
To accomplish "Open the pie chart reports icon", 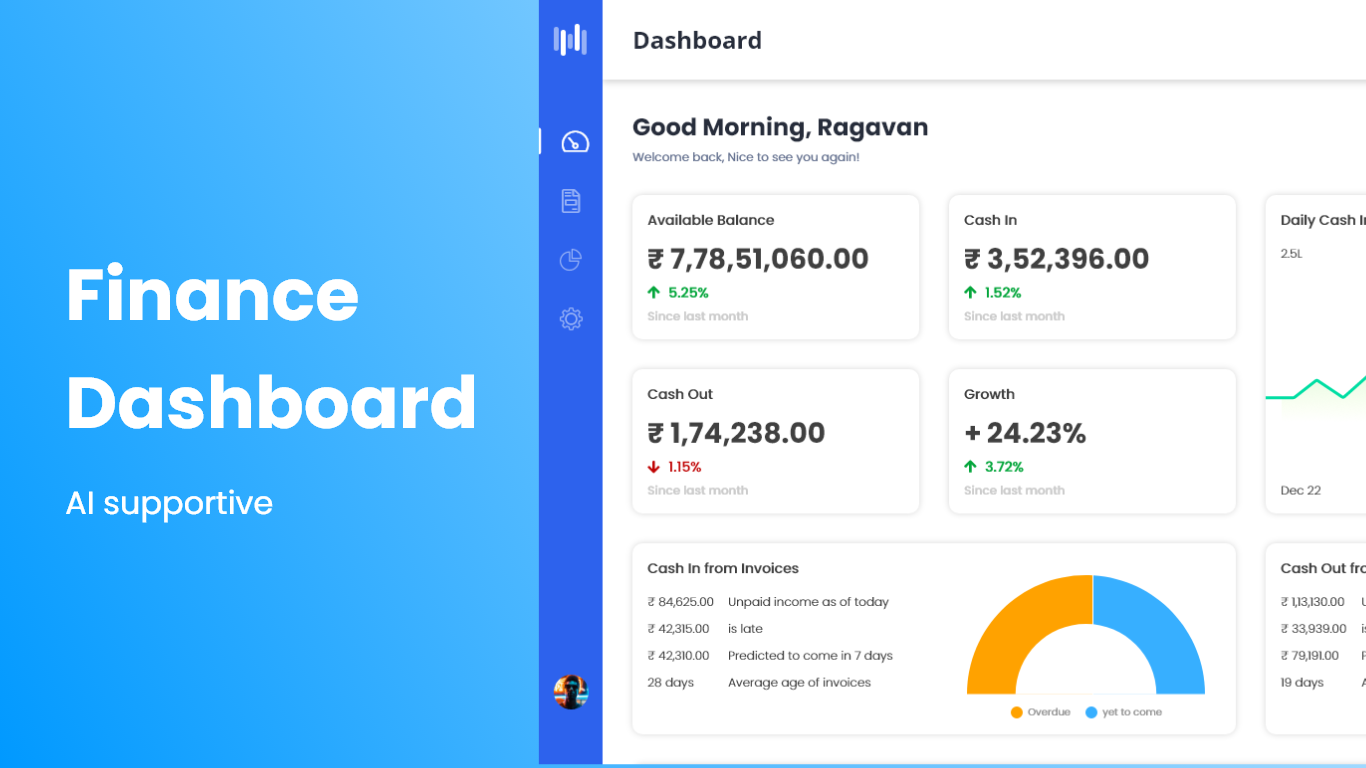I will tap(571, 260).
